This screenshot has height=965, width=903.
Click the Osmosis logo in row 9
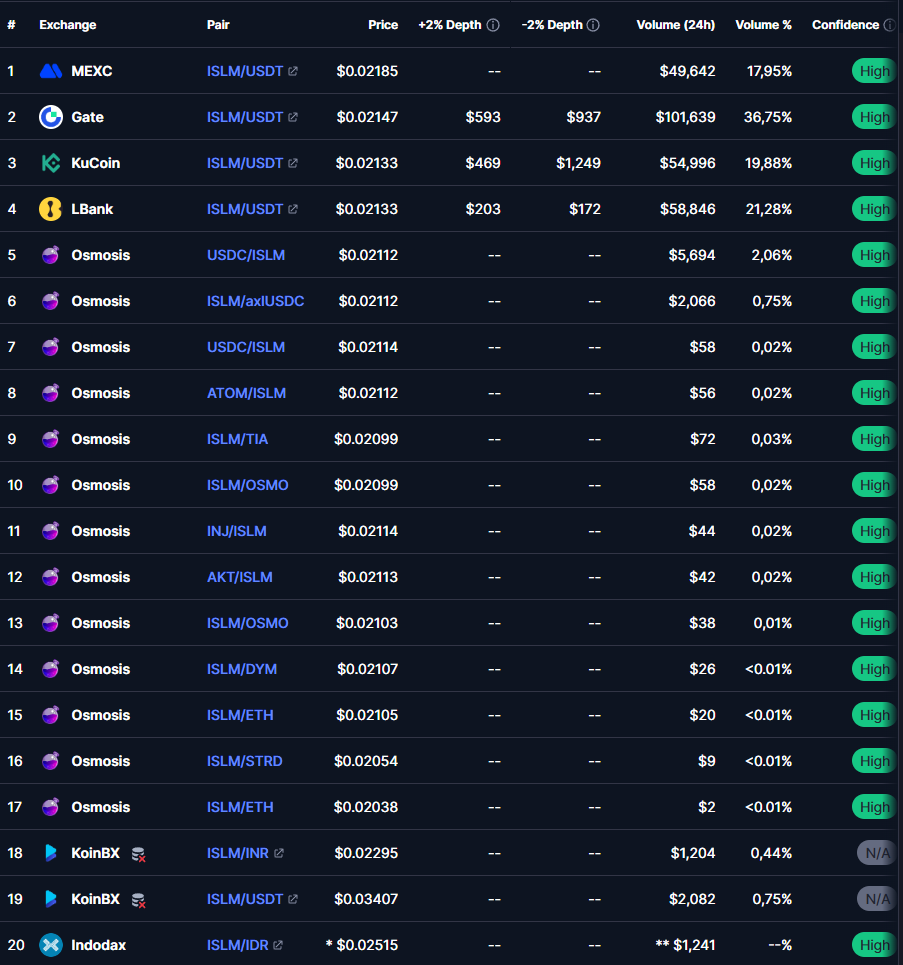pyautogui.click(x=50, y=439)
